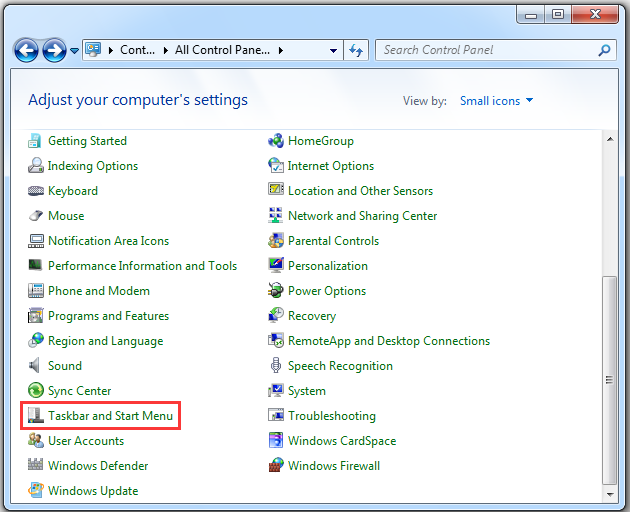Screen dimensions: 630x512
Task: Open the Sync Center link
Action: [x=80, y=391]
